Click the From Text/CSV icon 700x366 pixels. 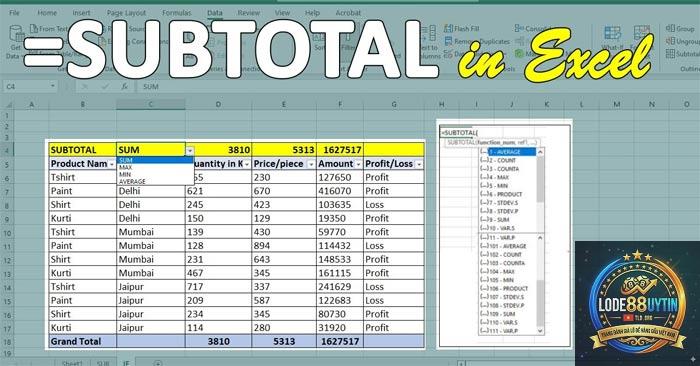tap(33, 29)
